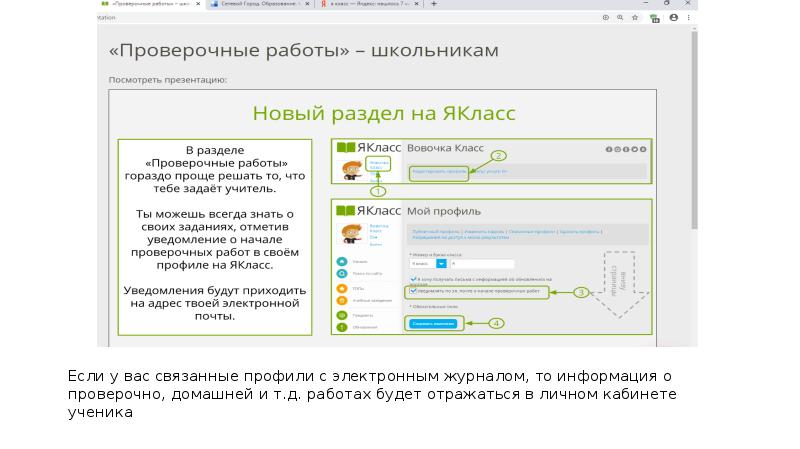Click the vertical page scrollbar thumb
Image resolution: width=800 pixels, height=449 pixels.
point(694,130)
